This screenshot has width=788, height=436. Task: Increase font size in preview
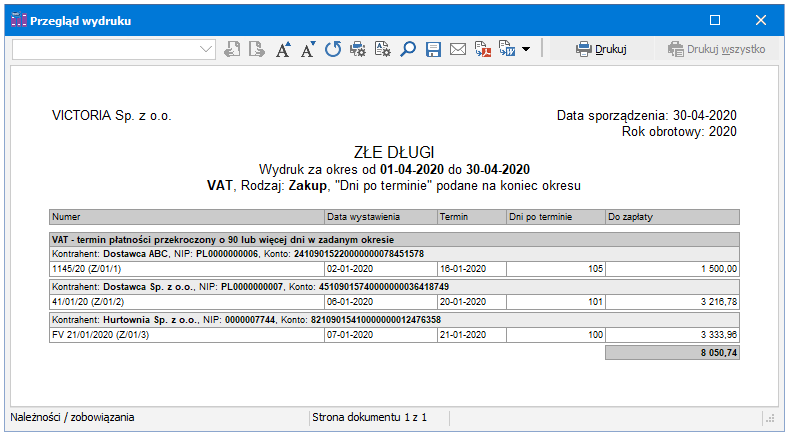(283, 49)
